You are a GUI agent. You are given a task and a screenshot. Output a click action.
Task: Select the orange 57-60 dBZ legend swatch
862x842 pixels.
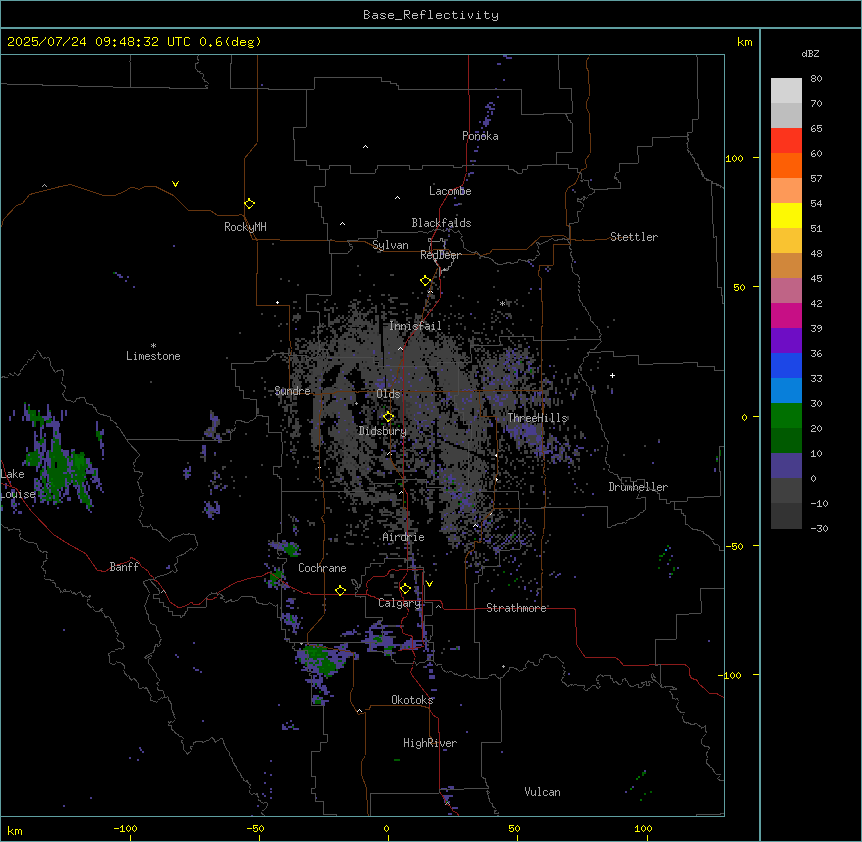(x=786, y=165)
